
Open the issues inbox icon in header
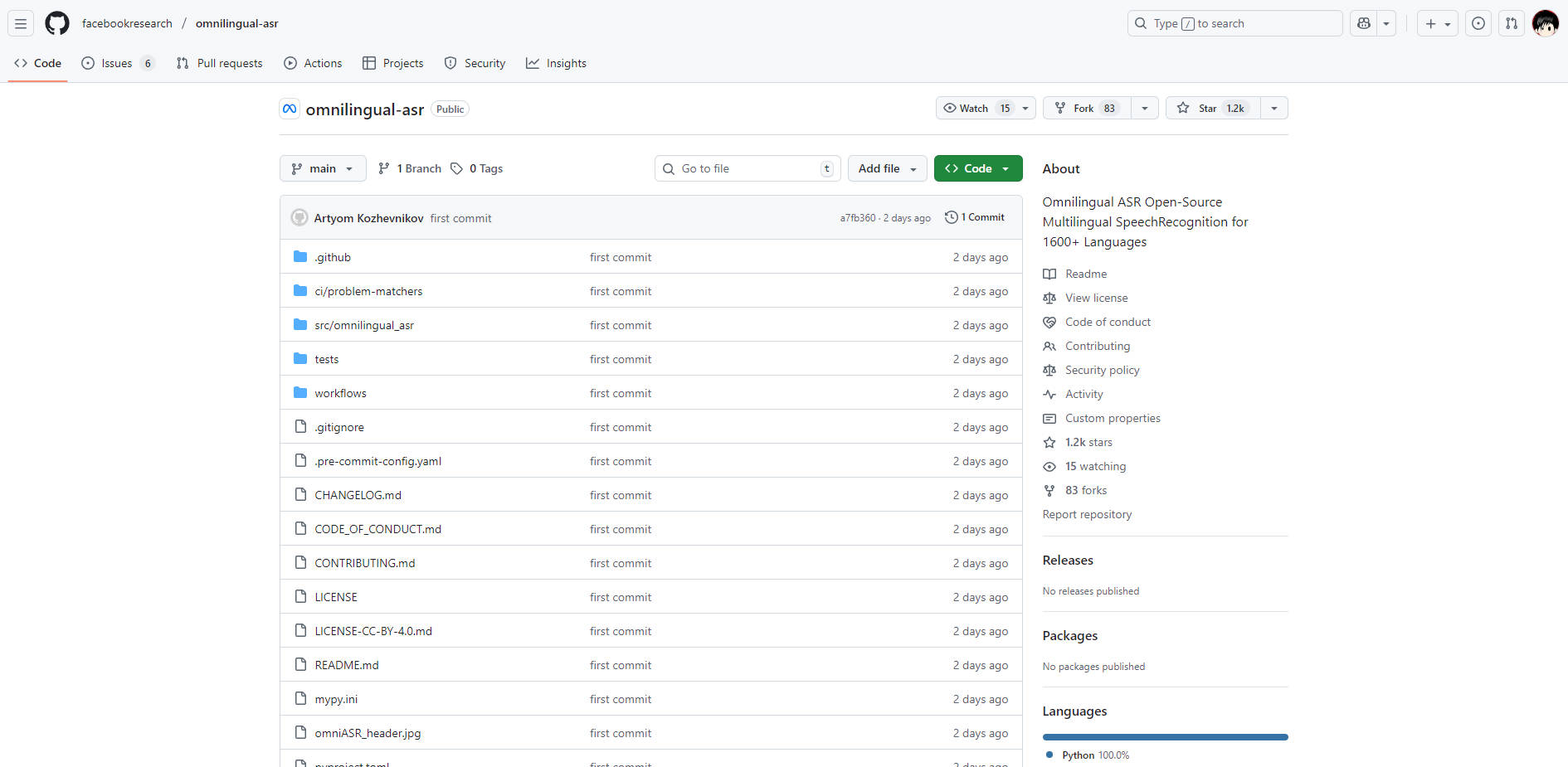pyautogui.click(x=1478, y=23)
